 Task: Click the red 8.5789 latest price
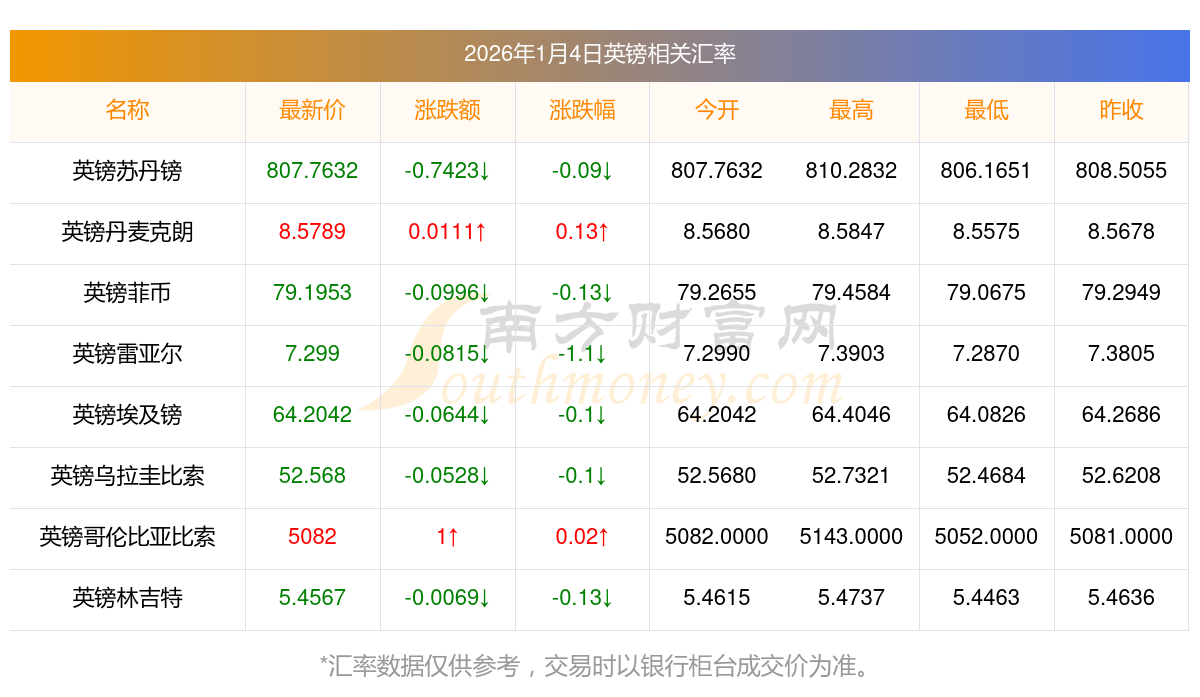312,232
